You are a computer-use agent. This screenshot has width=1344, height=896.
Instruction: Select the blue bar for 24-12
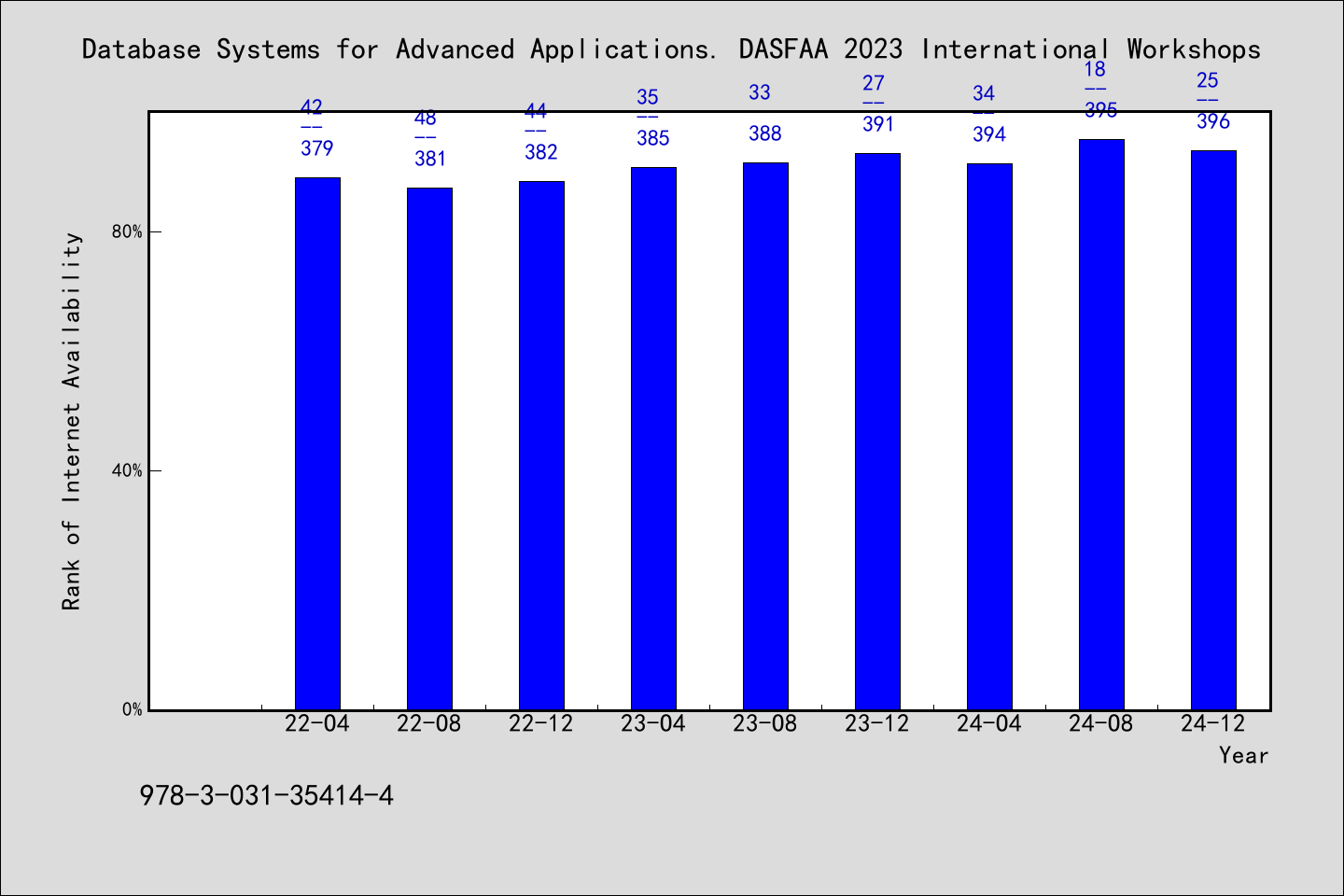[x=1213, y=430]
